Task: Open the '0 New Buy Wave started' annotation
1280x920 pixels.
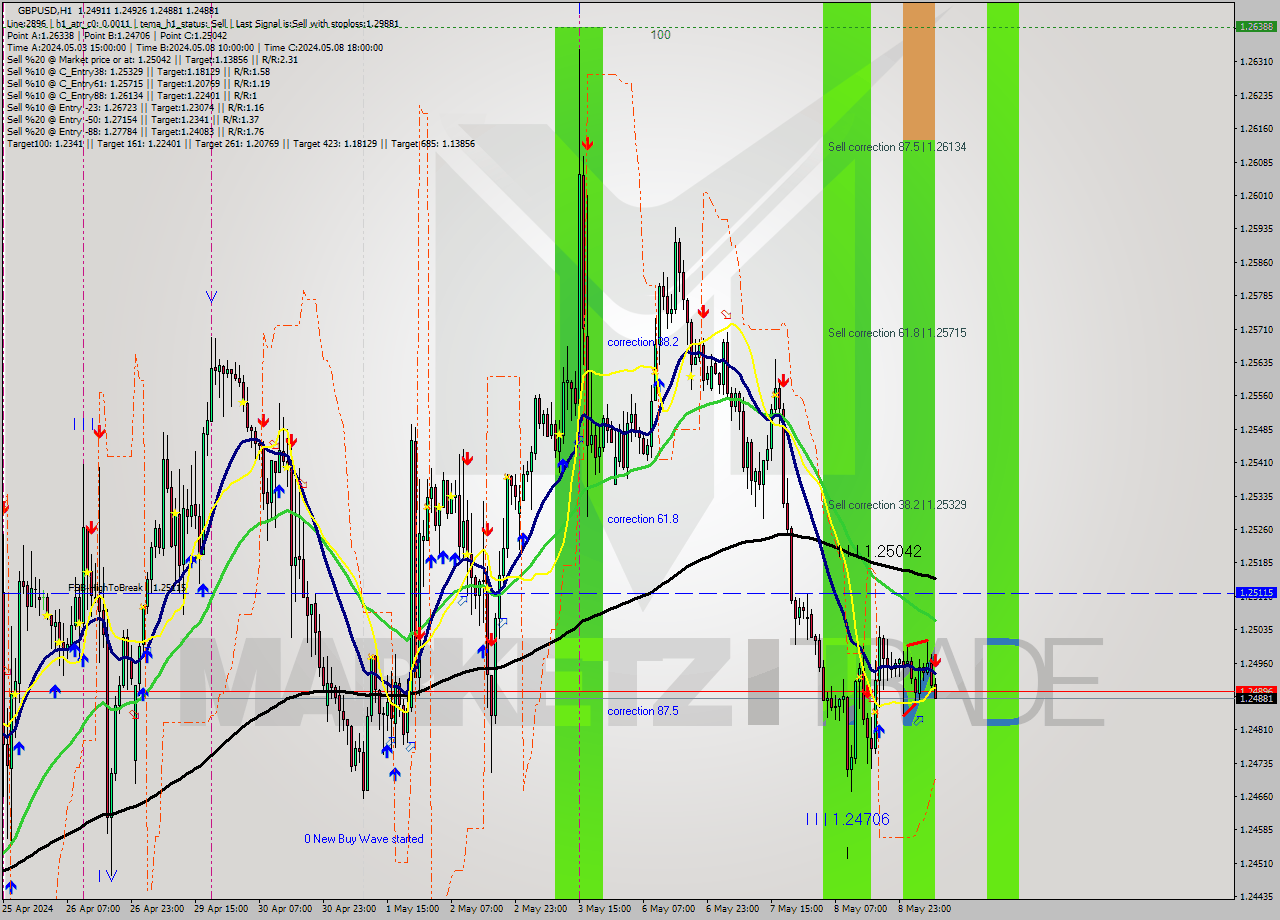Action: pos(365,839)
